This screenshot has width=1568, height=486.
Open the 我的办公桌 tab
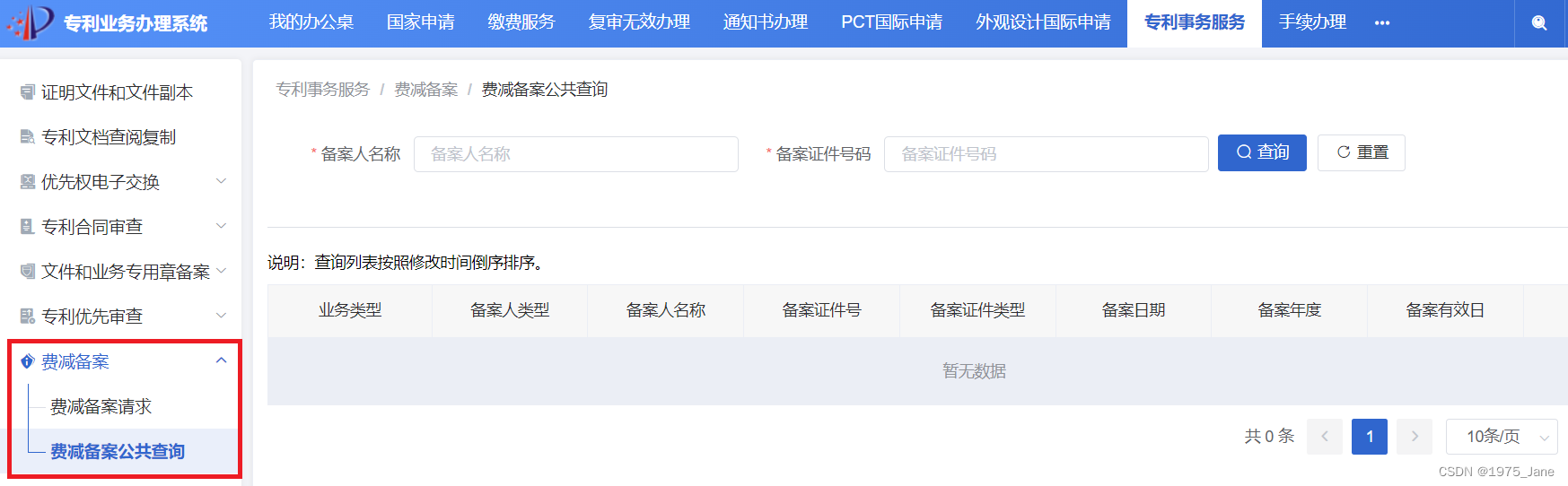[311, 22]
